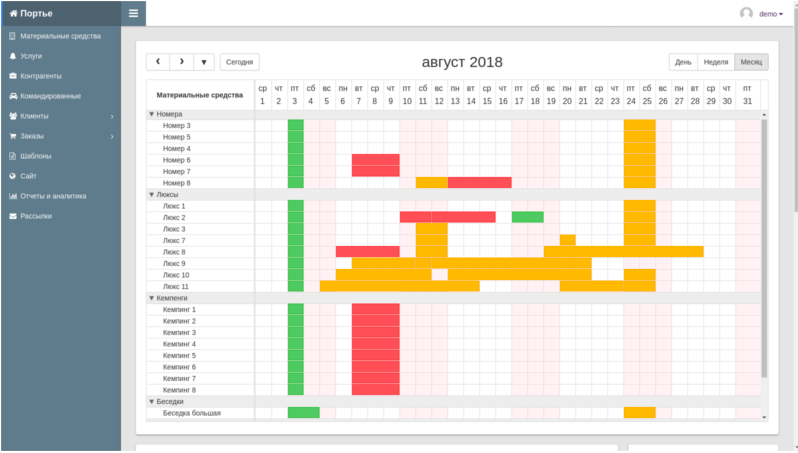Click the user avatar icon
798x453 pixels.
pos(746,13)
